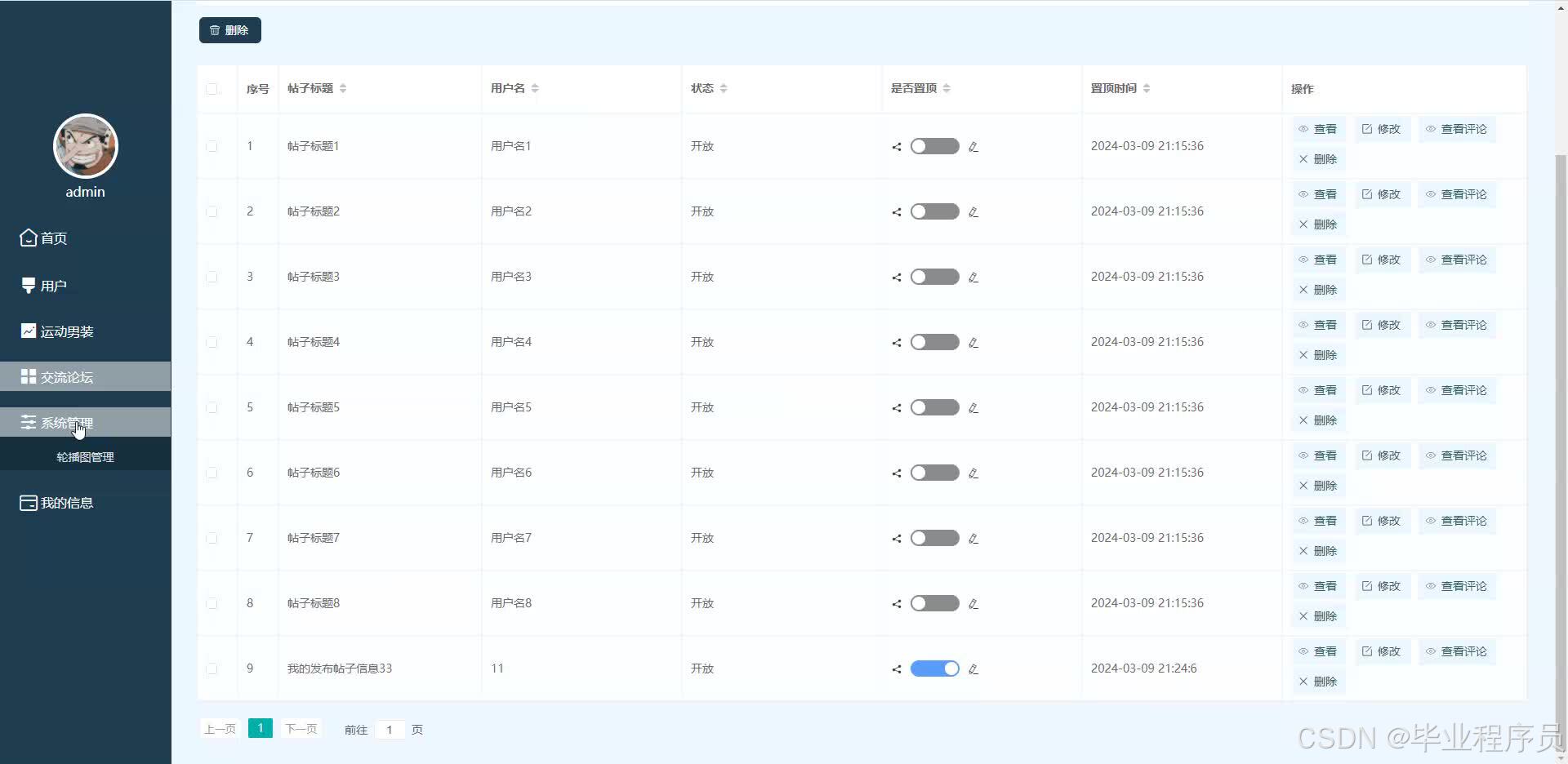Click the share icon in row 1's pin column

tap(896, 146)
